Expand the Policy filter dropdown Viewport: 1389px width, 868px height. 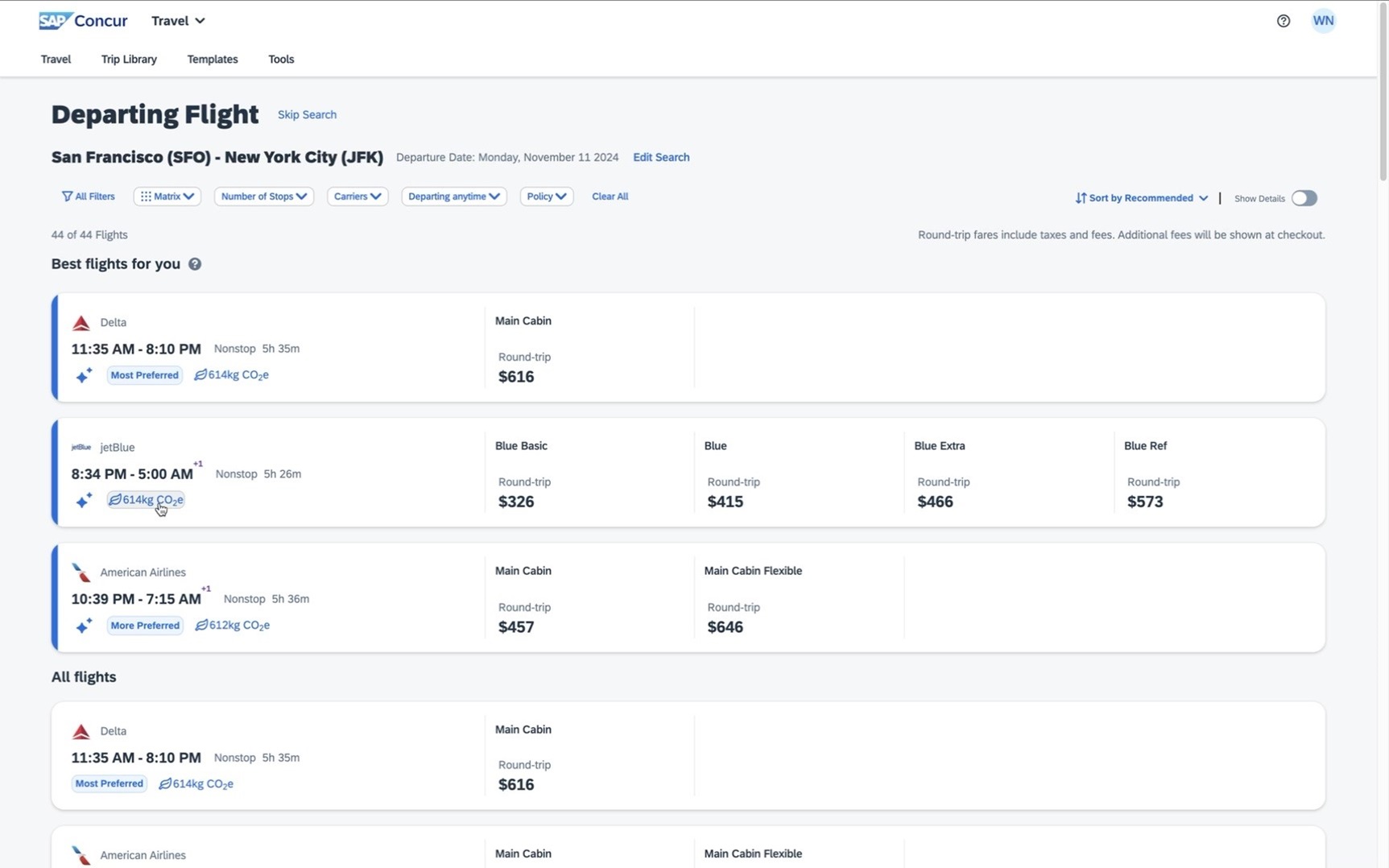[x=547, y=196]
